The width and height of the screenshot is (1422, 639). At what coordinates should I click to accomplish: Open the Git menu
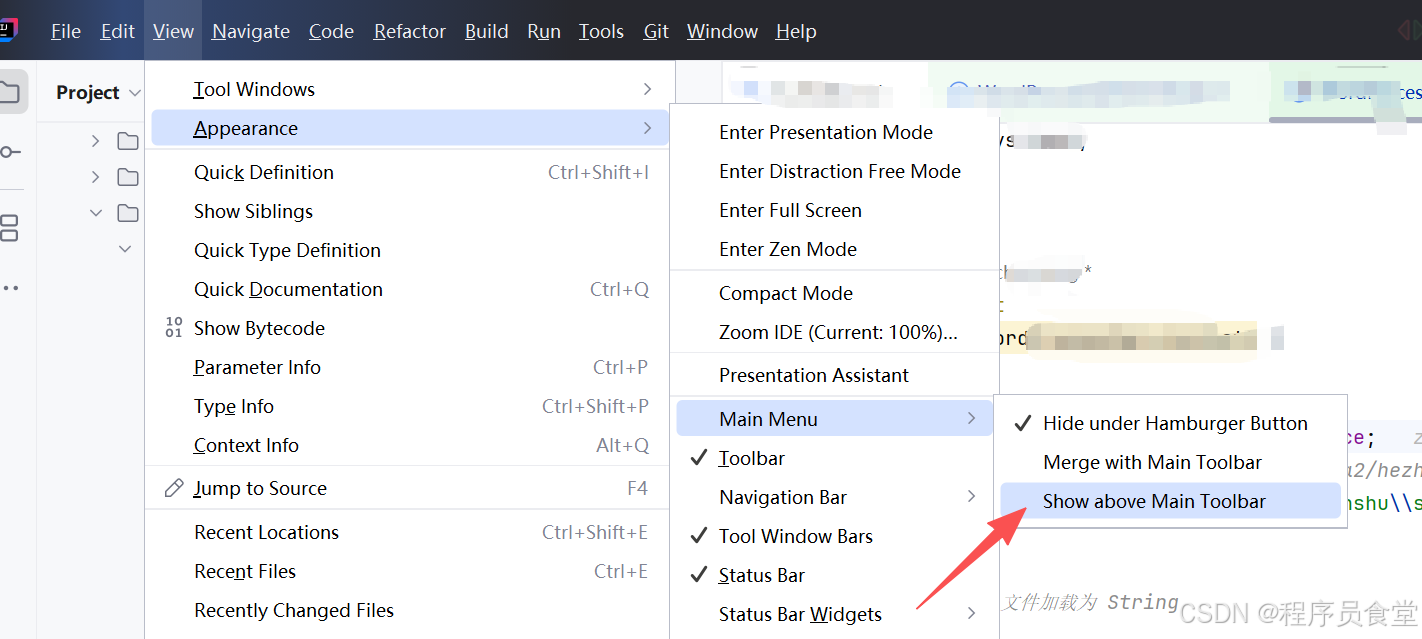click(x=656, y=31)
